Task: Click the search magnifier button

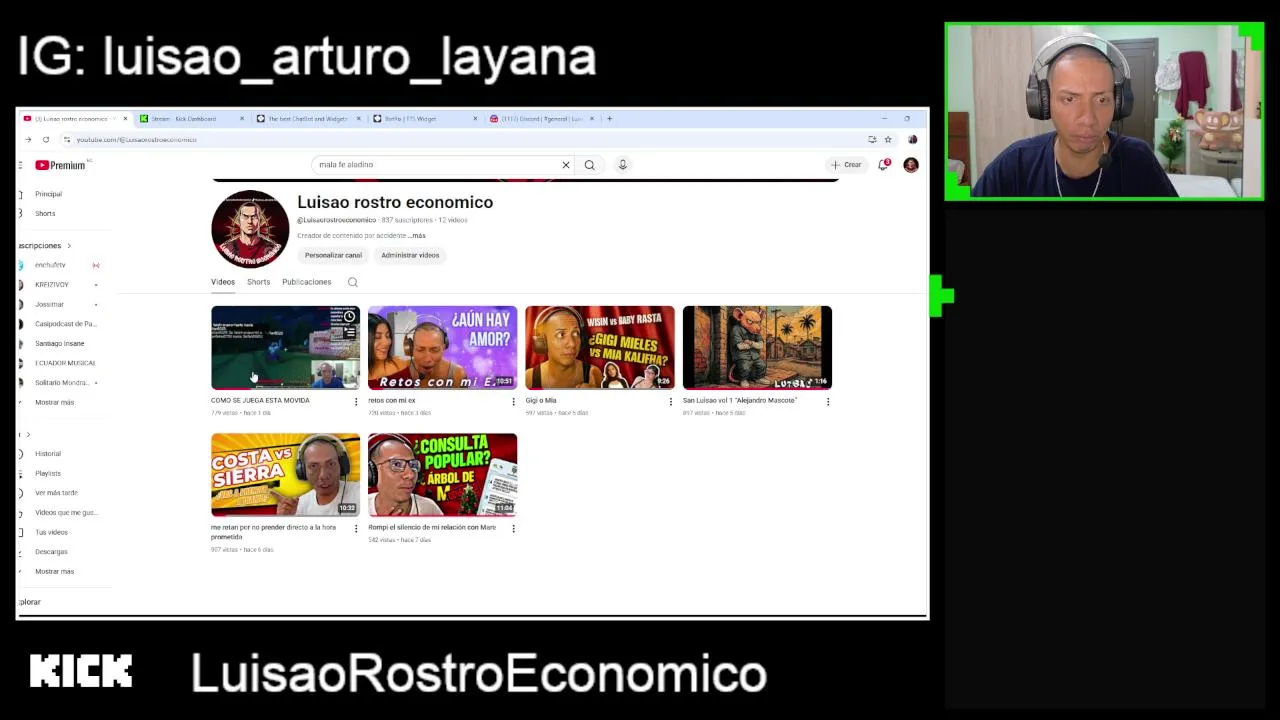Action: [x=589, y=165]
